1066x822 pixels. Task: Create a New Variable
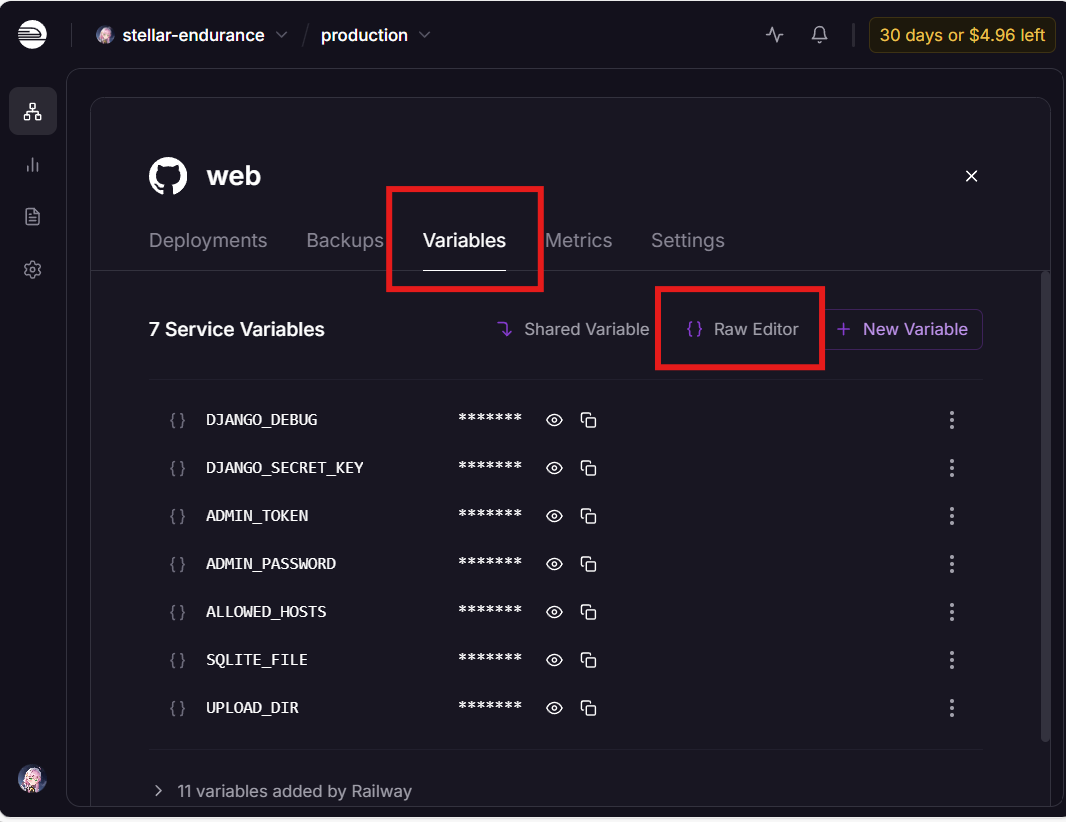(x=903, y=329)
